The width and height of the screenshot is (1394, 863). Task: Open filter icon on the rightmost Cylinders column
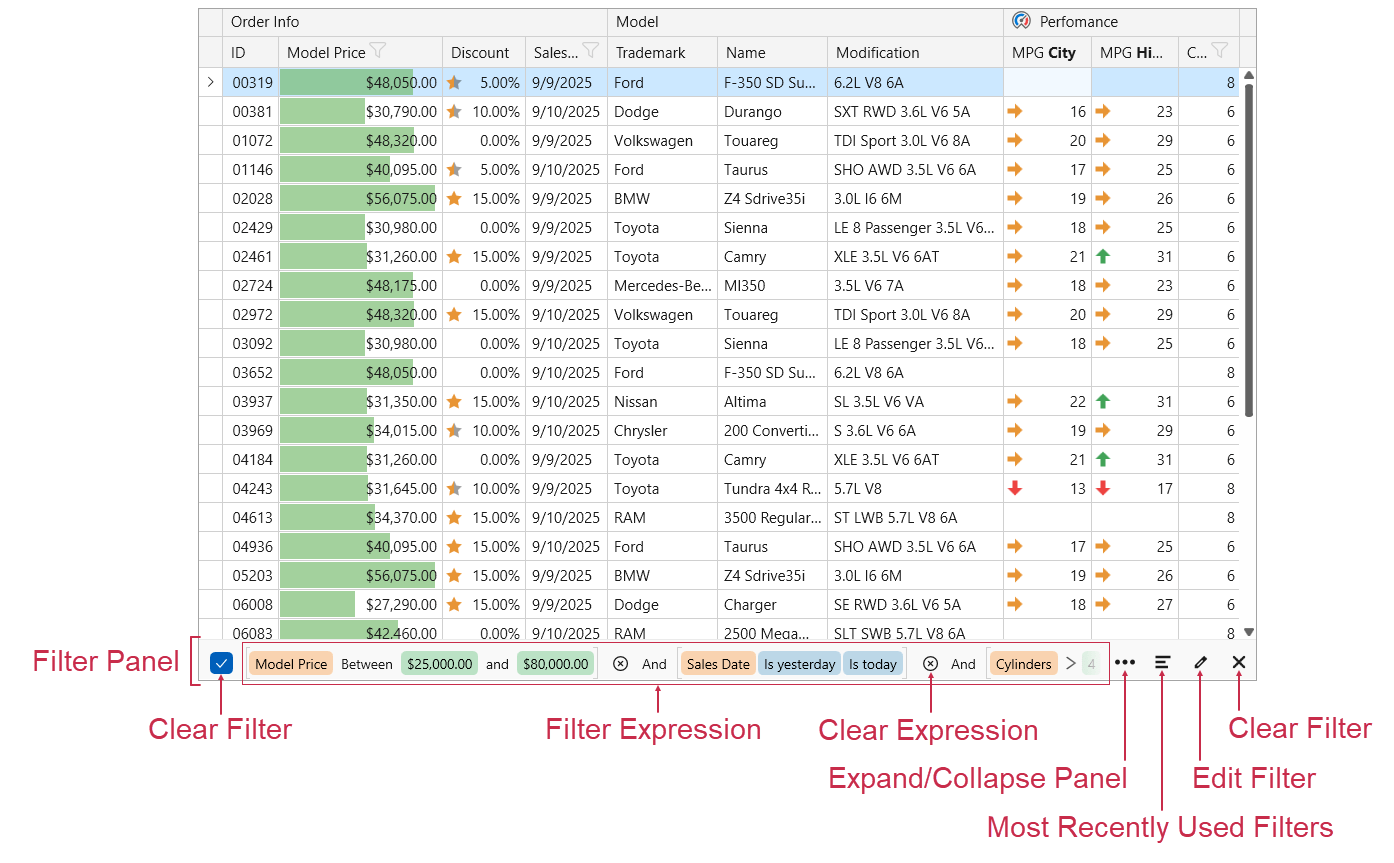click(x=1219, y=50)
